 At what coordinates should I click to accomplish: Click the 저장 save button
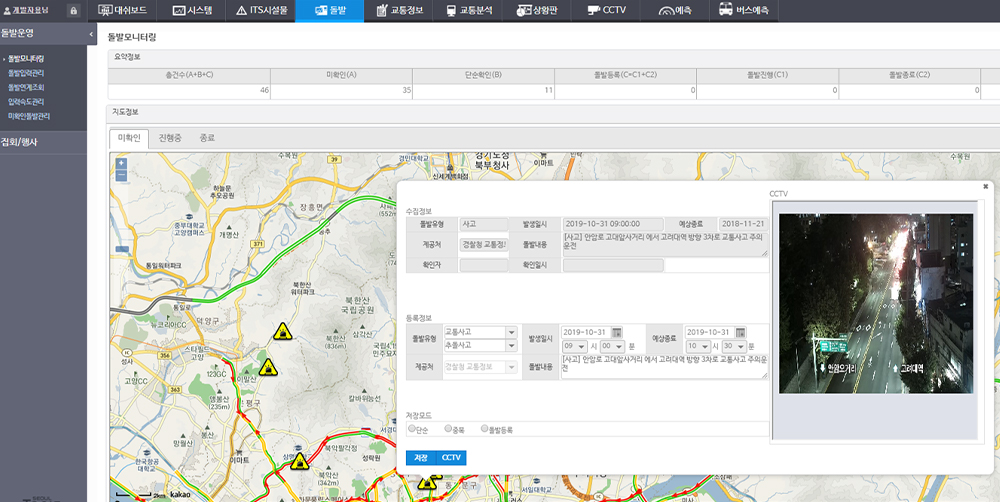pyautogui.click(x=420, y=457)
